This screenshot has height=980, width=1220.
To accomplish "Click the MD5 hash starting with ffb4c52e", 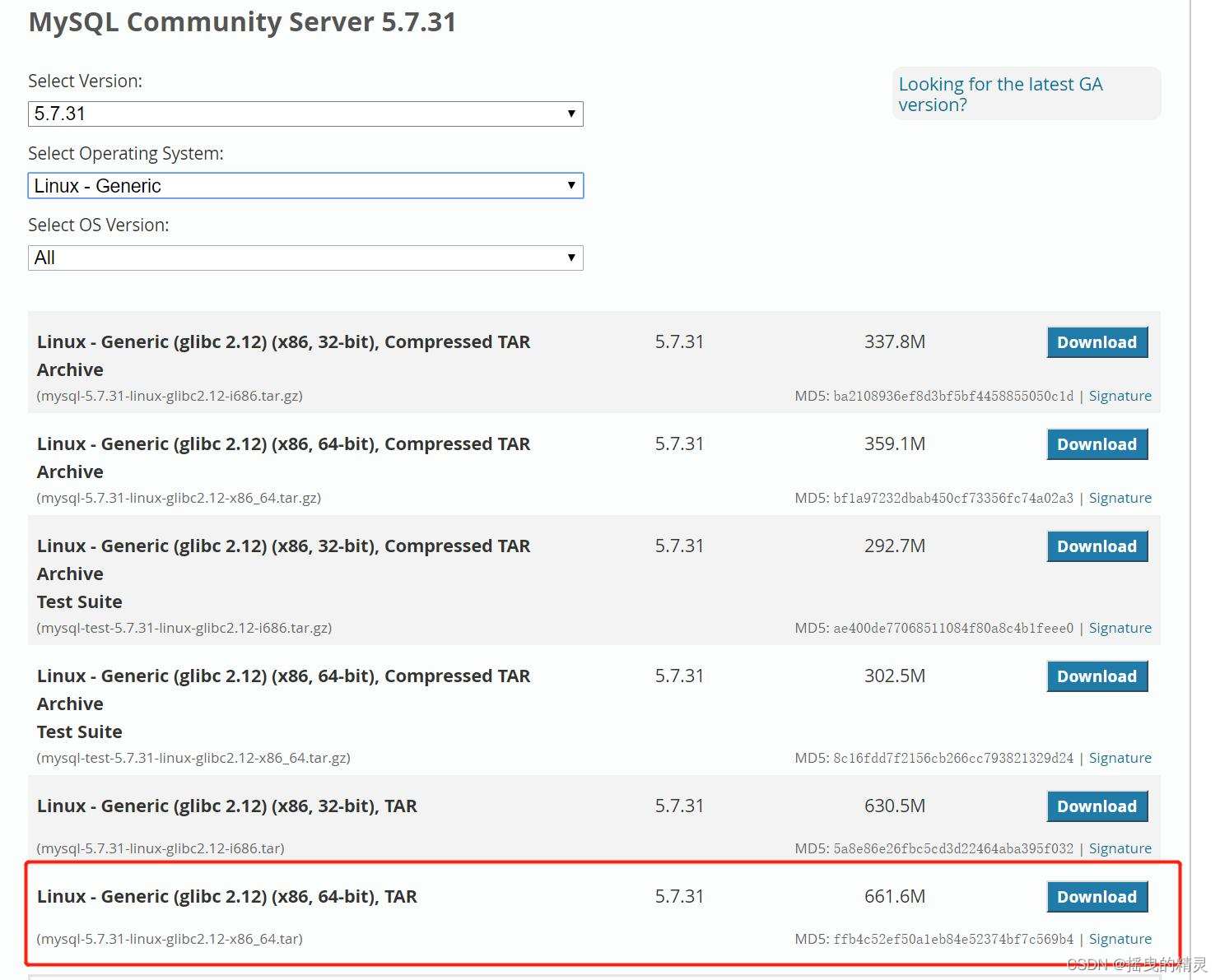I will [x=953, y=940].
